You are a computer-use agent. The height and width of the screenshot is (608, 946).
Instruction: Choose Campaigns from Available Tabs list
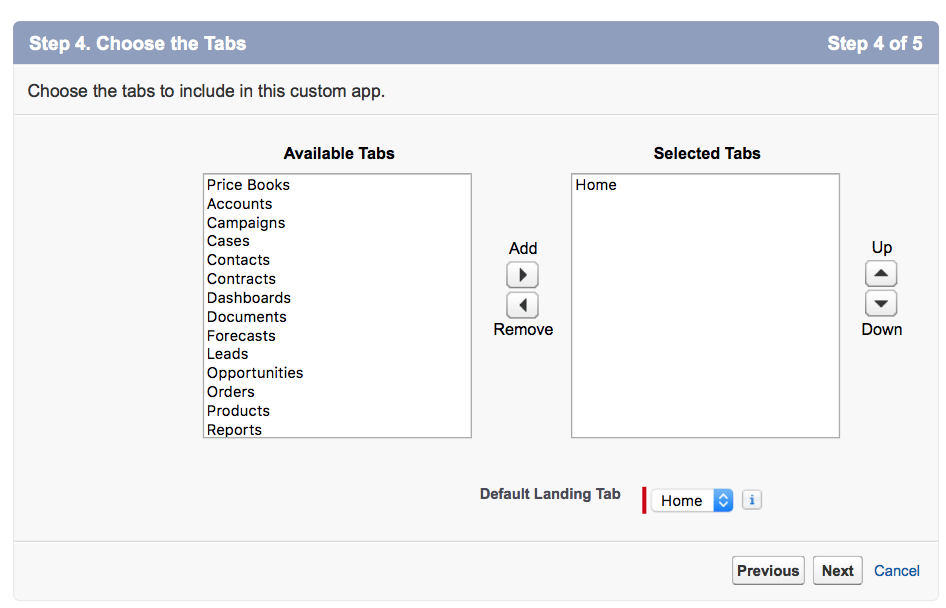337,223
